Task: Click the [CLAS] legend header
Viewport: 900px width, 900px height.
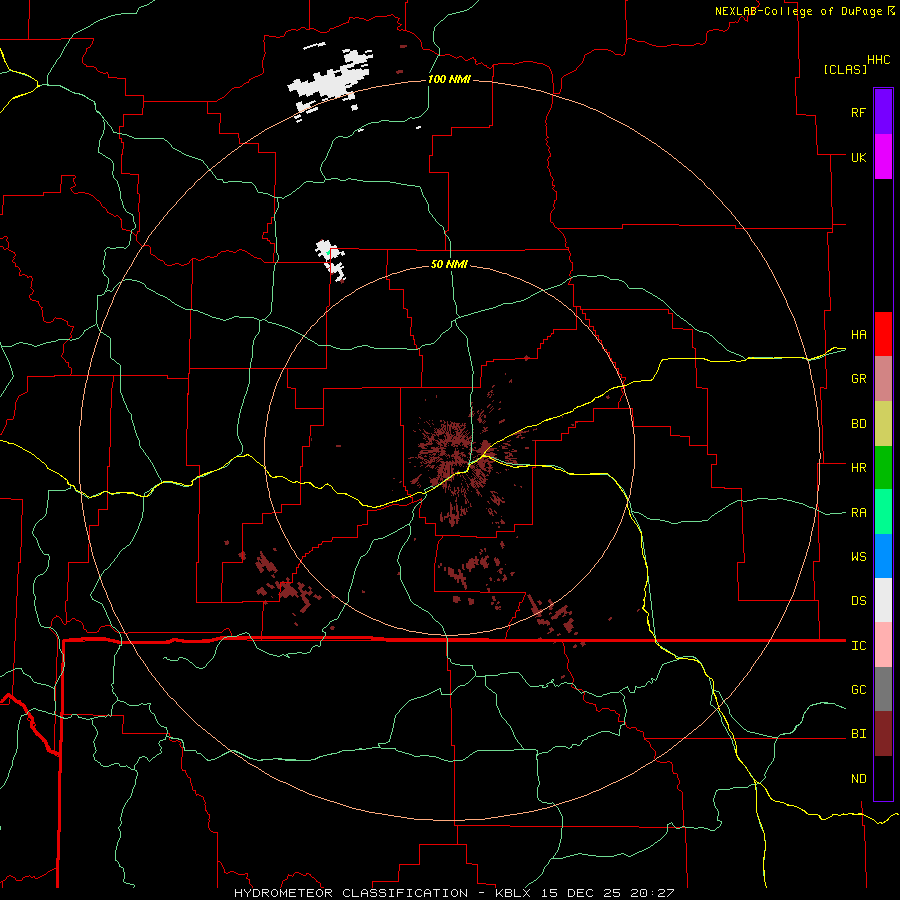Action: (x=845, y=69)
